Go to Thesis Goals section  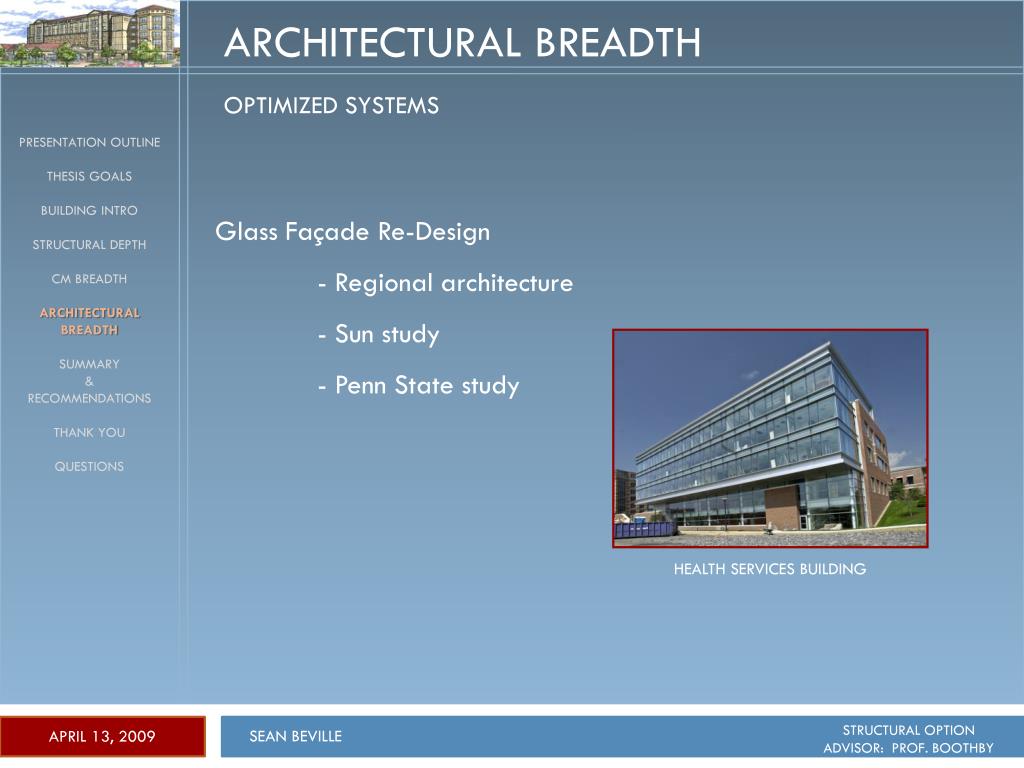(89, 176)
